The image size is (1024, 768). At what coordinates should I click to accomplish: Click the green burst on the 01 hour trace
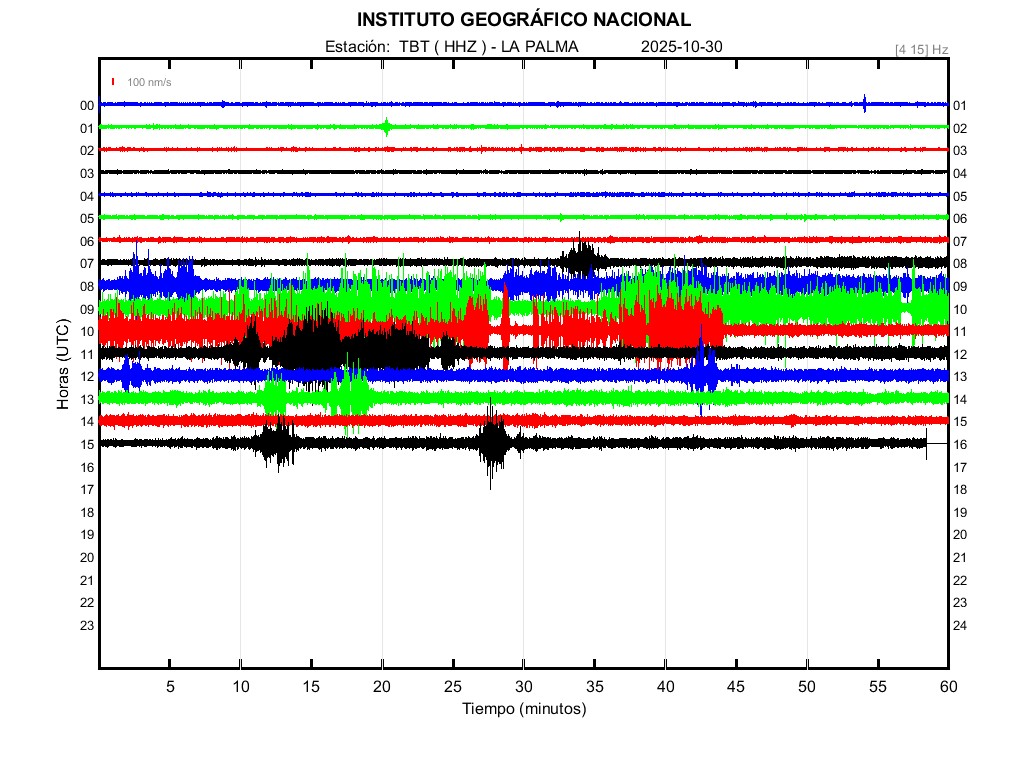pyautogui.click(x=386, y=126)
